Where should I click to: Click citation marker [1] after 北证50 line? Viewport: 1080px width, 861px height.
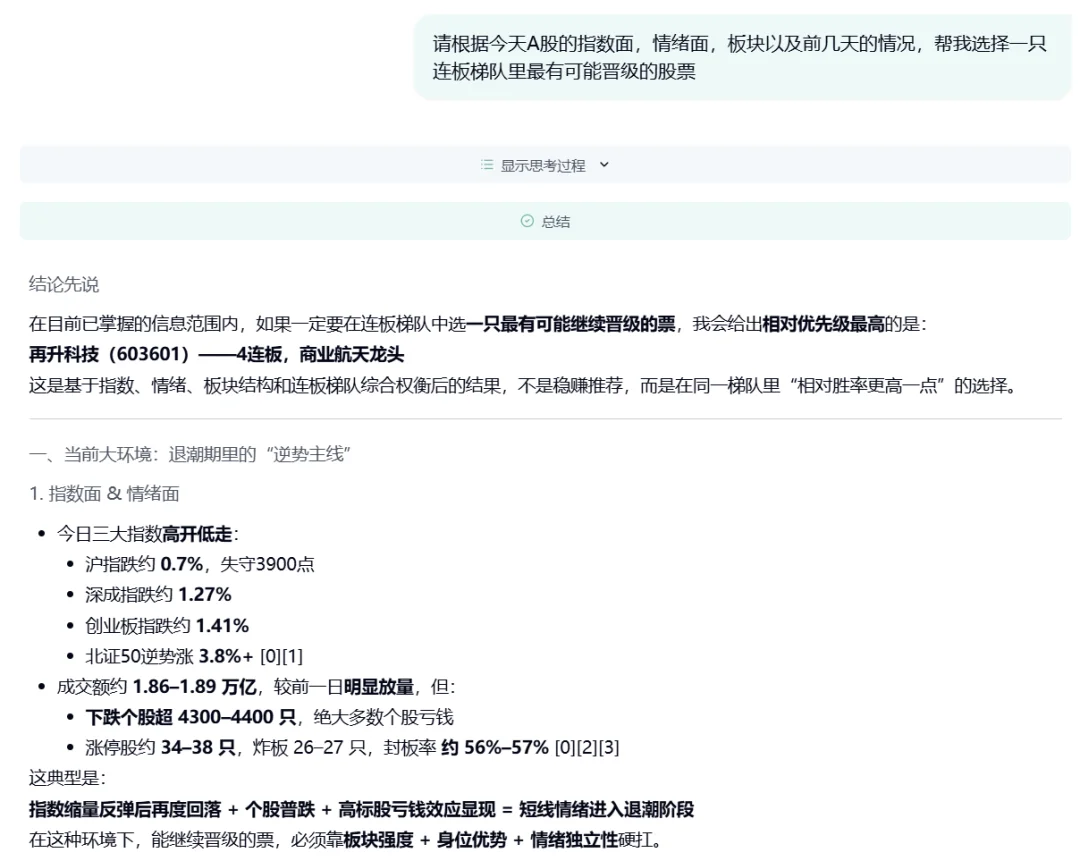(291, 657)
